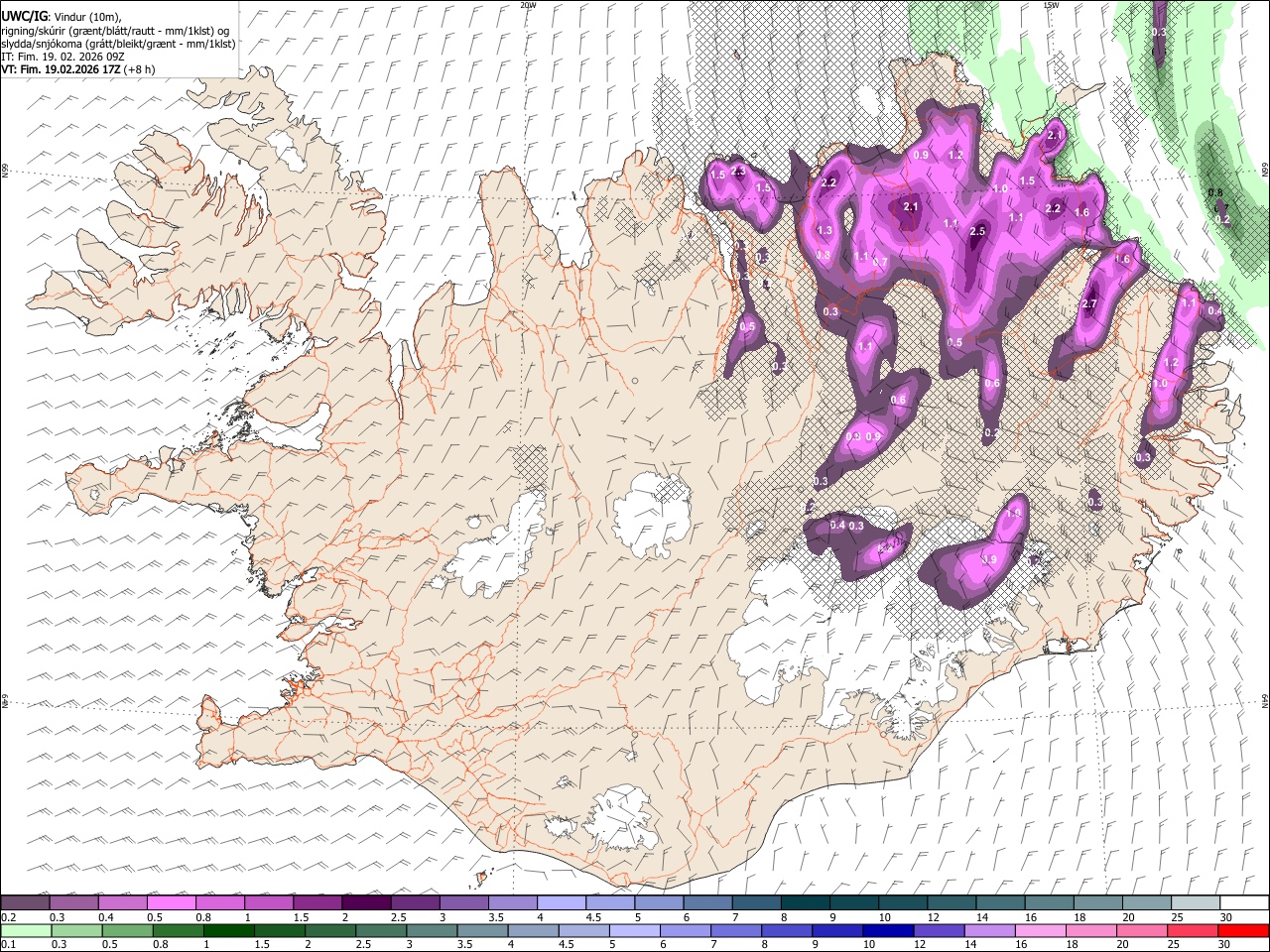Pick the 0.5 swatch in the lower rain legend row
Screen dimensions: 1270x952
click(x=127, y=930)
